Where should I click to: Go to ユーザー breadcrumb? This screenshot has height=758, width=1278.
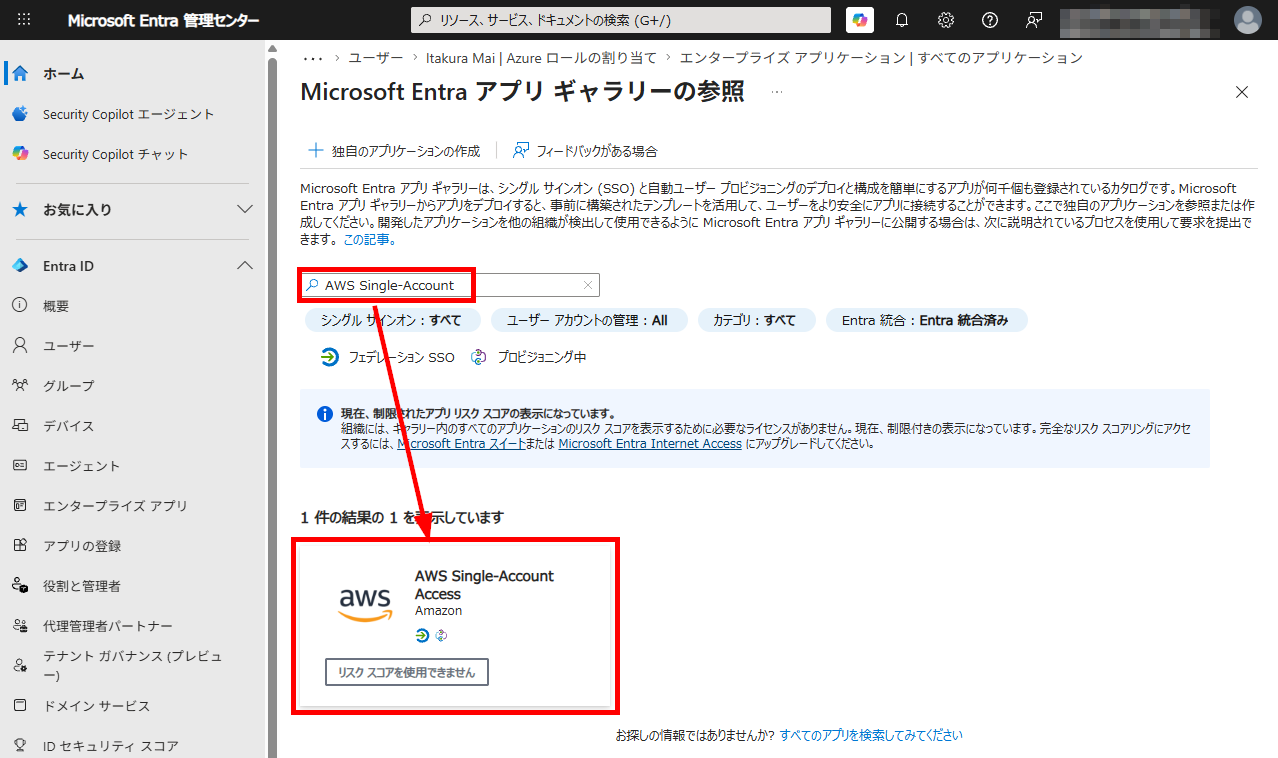377,58
